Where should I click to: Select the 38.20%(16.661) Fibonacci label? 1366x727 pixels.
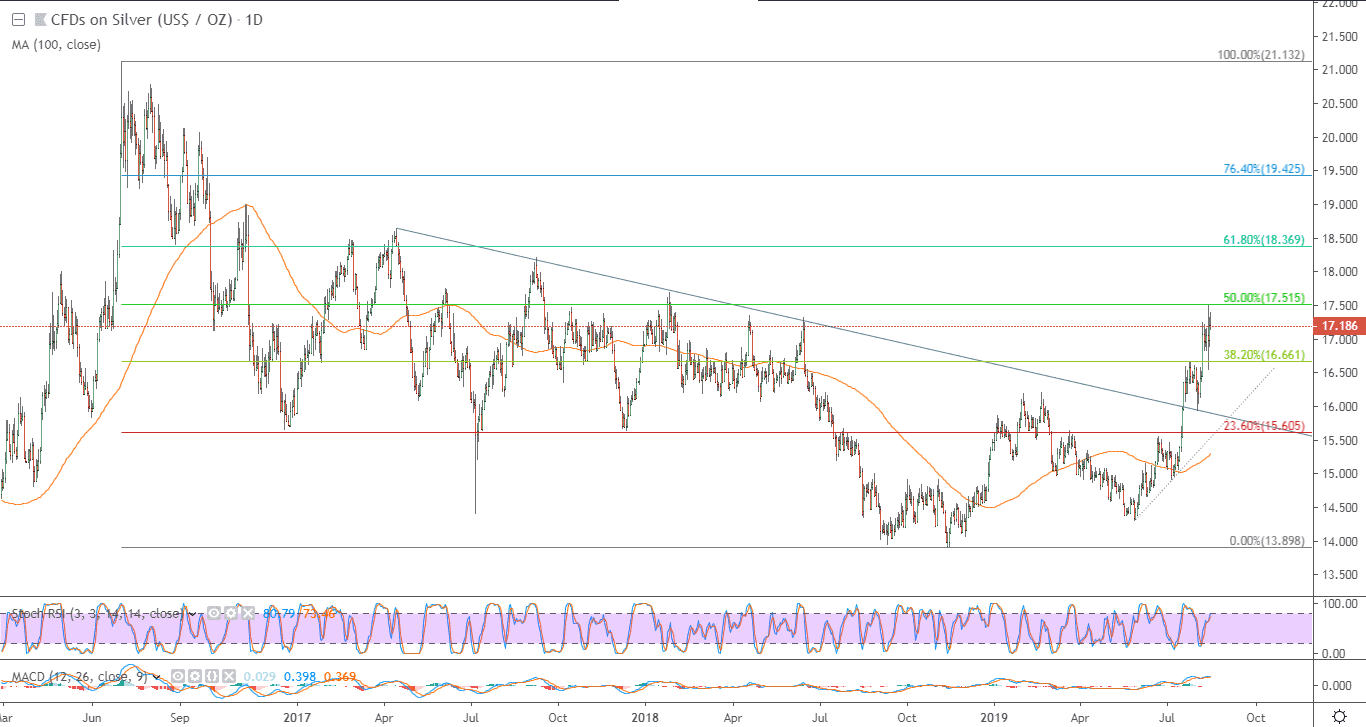(1264, 355)
